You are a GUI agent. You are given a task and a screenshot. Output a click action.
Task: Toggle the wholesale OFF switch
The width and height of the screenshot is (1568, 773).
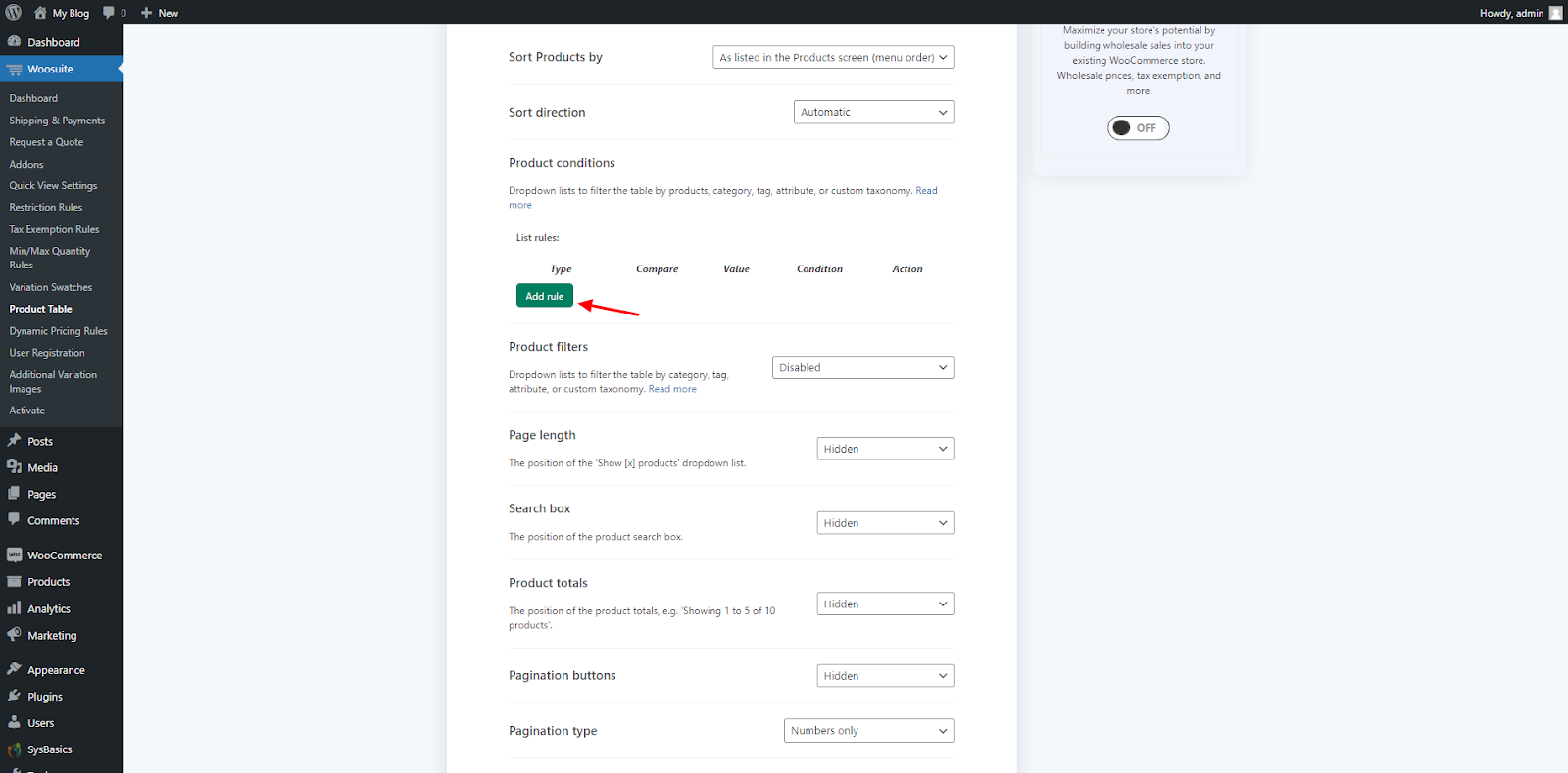click(x=1138, y=127)
